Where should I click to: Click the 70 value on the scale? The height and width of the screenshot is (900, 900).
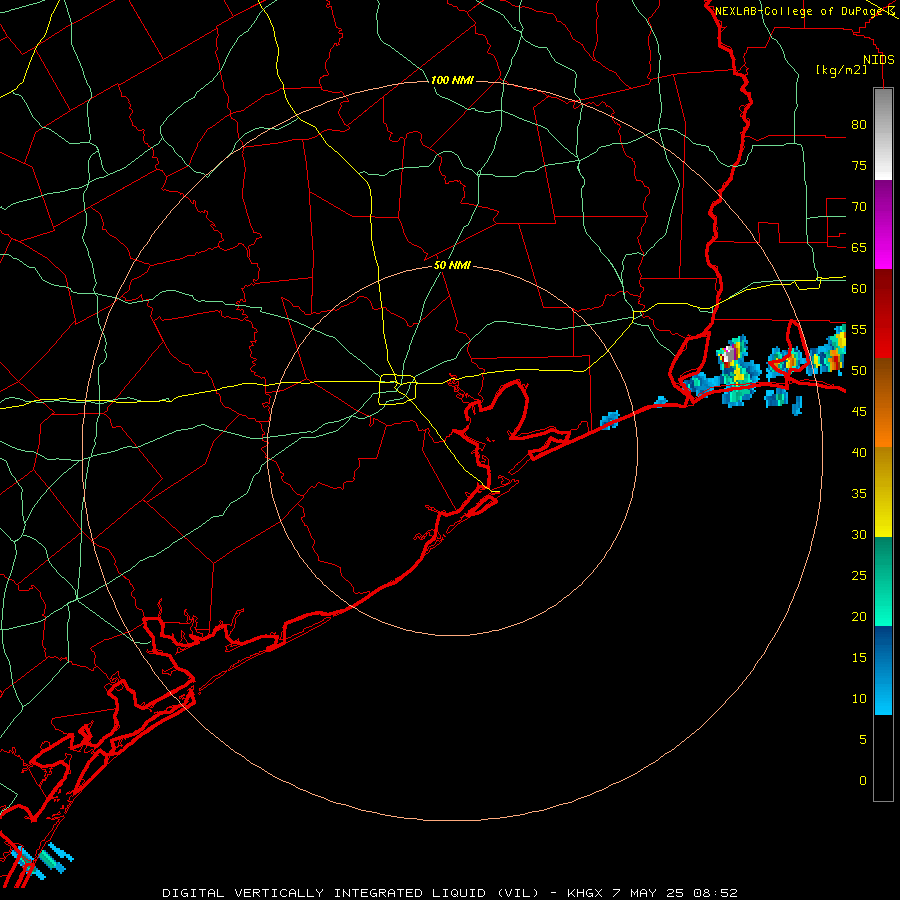pyautogui.click(x=859, y=207)
